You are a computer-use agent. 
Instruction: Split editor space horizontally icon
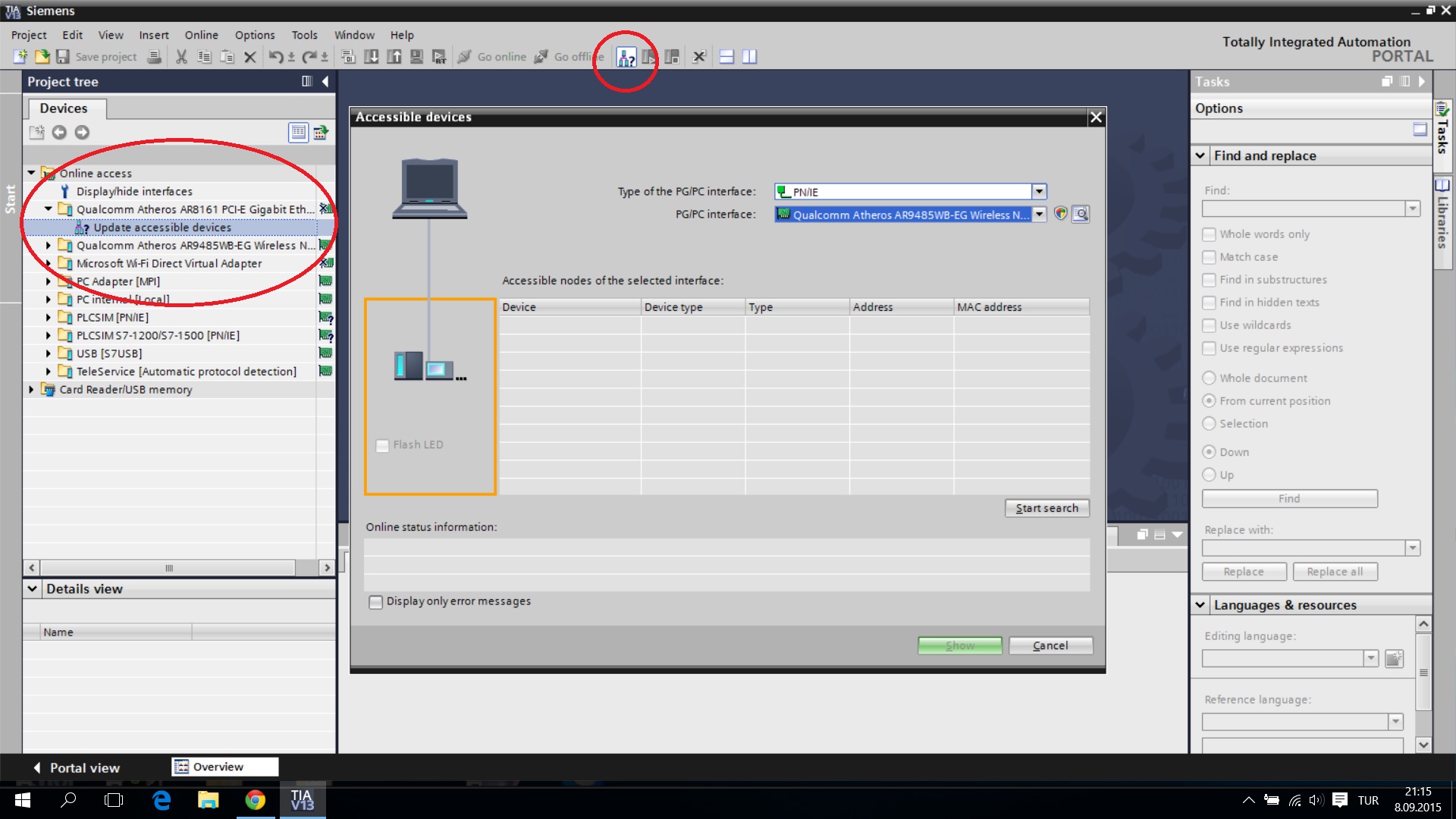(726, 57)
